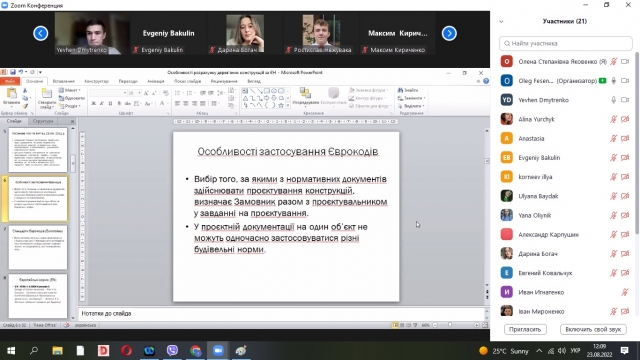The height and width of the screenshot is (360, 640).
Task: Open the red PDF reader icon in taskbar
Action: (x=103, y=351)
